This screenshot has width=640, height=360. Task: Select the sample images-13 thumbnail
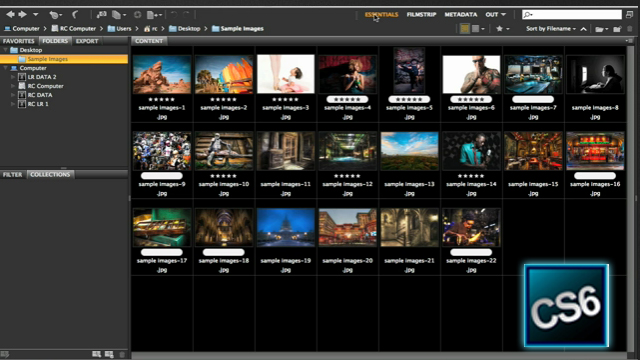(x=409, y=151)
